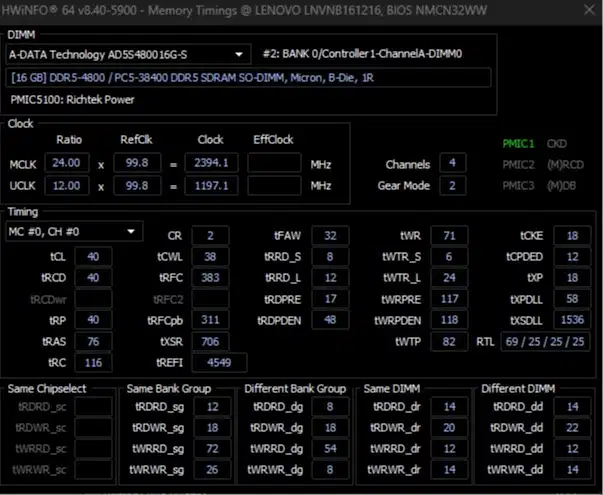Screen dimensions: 603x495
Task: Select the tRFC value field
Action: 209,277
